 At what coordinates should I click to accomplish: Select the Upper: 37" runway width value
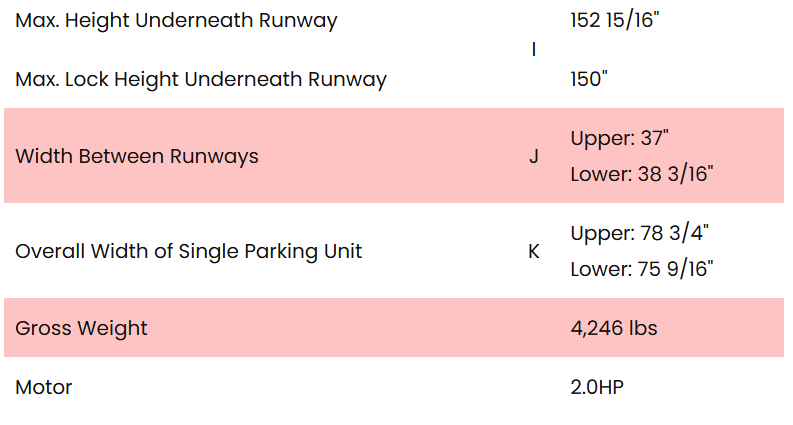(x=618, y=138)
